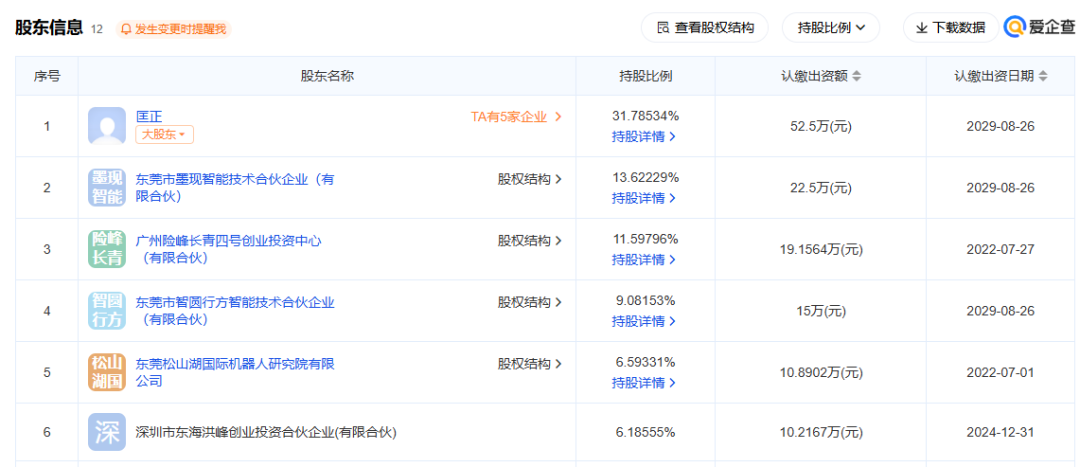The width and height of the screenshot is (1080, 467).
Task: Click 匡正's avatar image
Action: point(107,126)
